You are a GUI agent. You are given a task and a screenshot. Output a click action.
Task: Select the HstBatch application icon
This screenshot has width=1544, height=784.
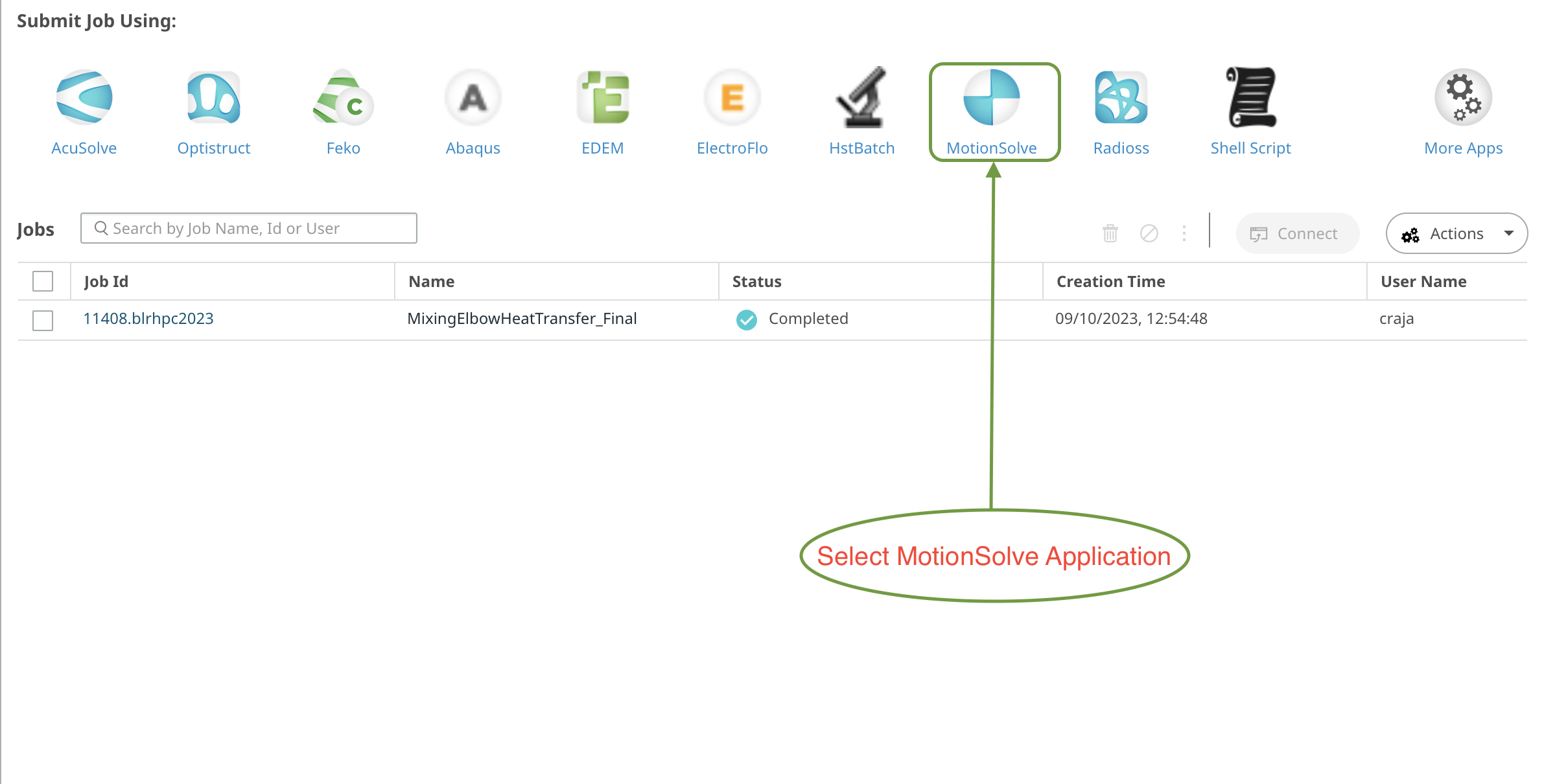(861, 98)
